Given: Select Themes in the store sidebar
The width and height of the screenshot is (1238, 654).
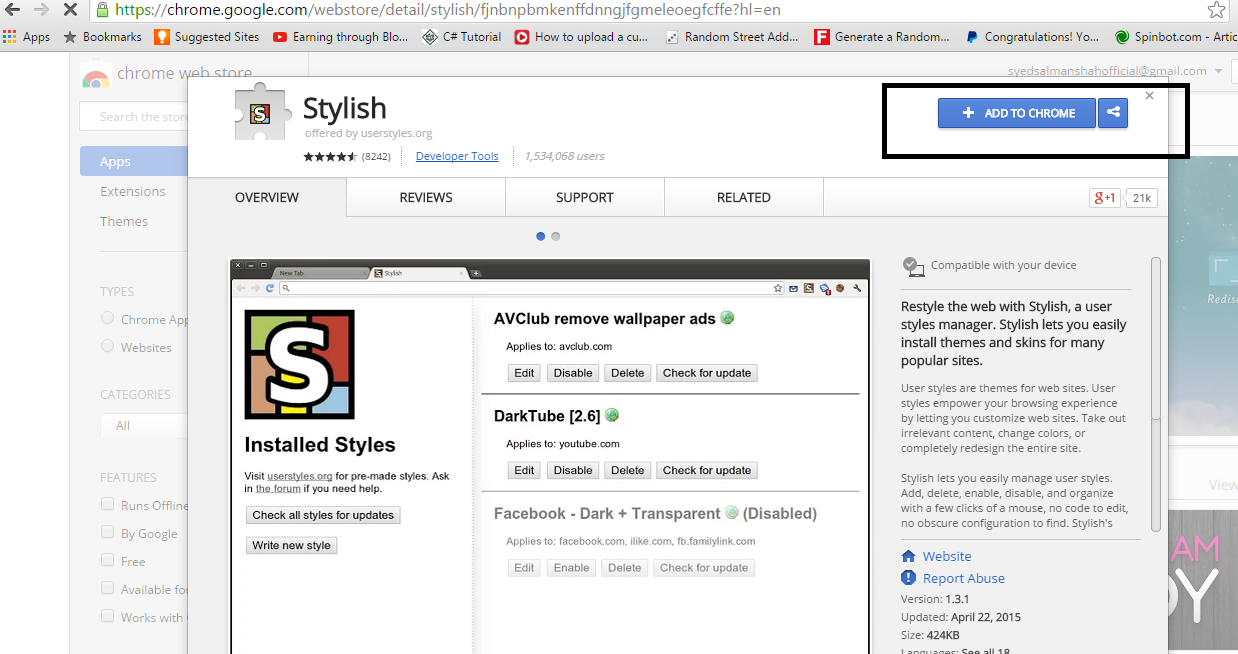Looking at the screenshot, I should pos(124,221).
